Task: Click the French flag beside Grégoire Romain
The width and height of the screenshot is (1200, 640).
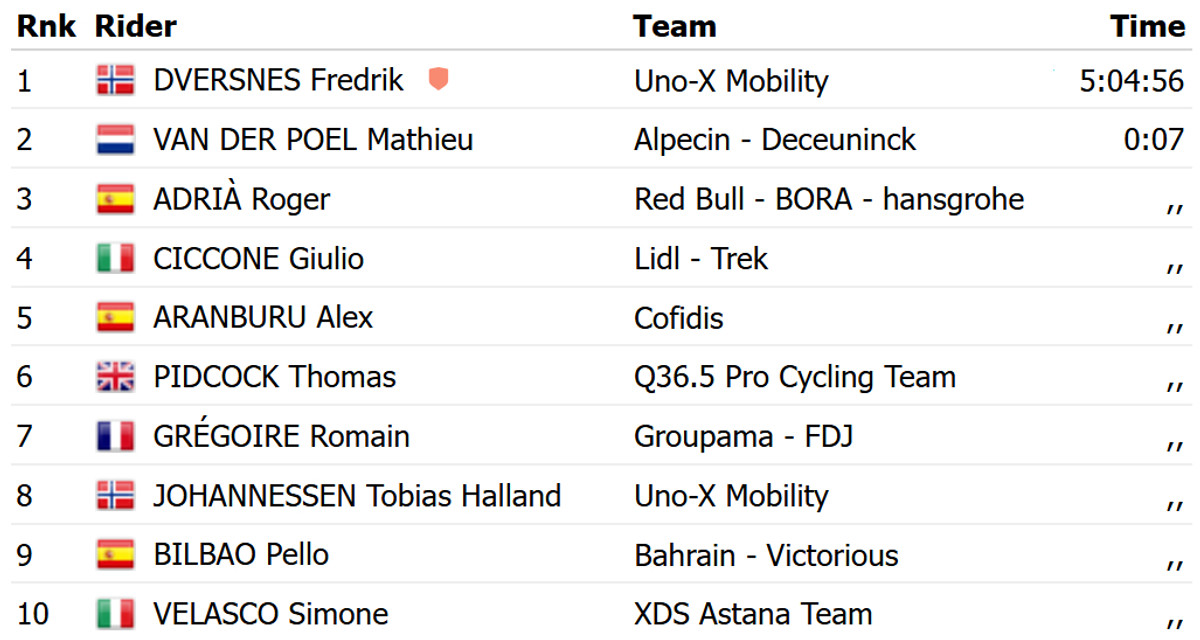Action: point(116,437)
